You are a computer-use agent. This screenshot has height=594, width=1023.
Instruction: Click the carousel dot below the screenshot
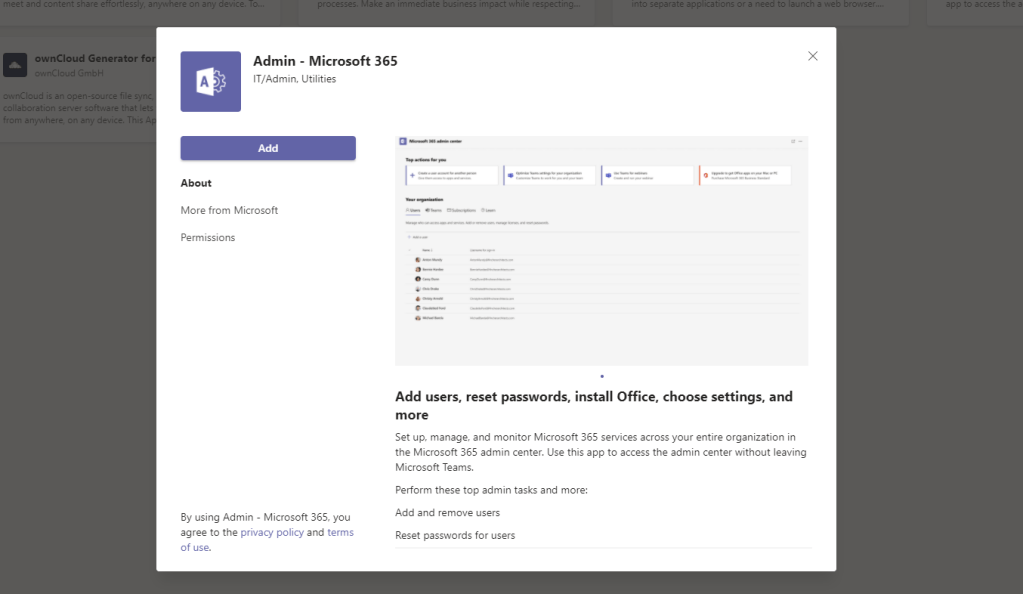pyautogui.click(x=602, y=376)
